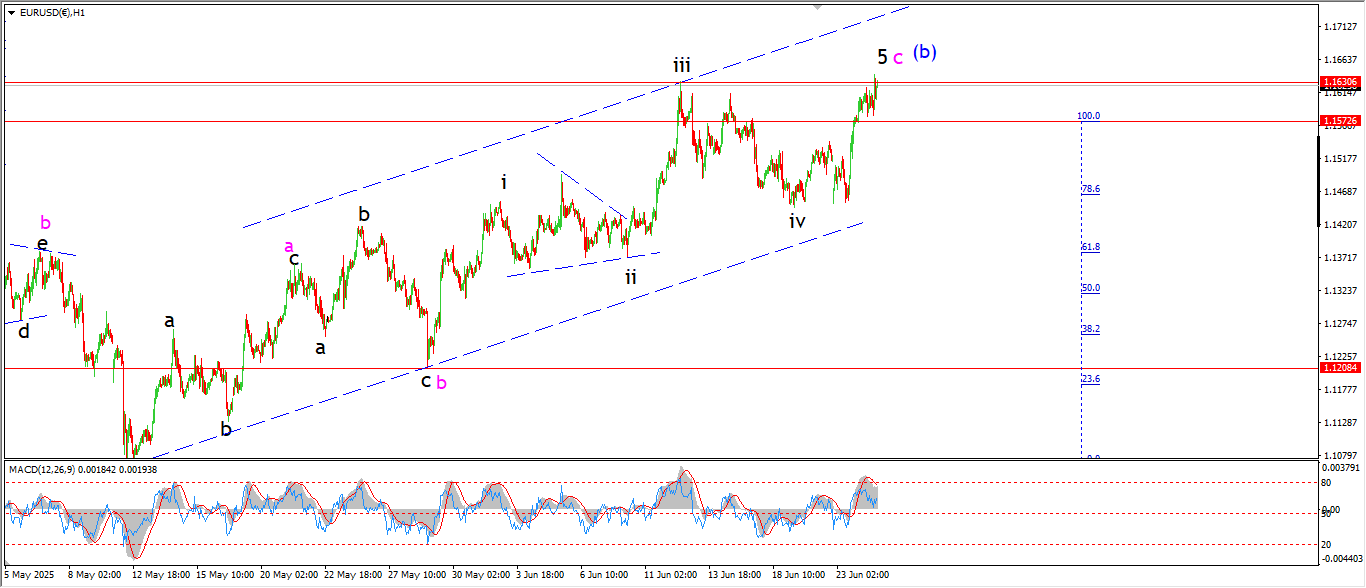
Task: Select the wave label ii
Action: coord(631,276)
